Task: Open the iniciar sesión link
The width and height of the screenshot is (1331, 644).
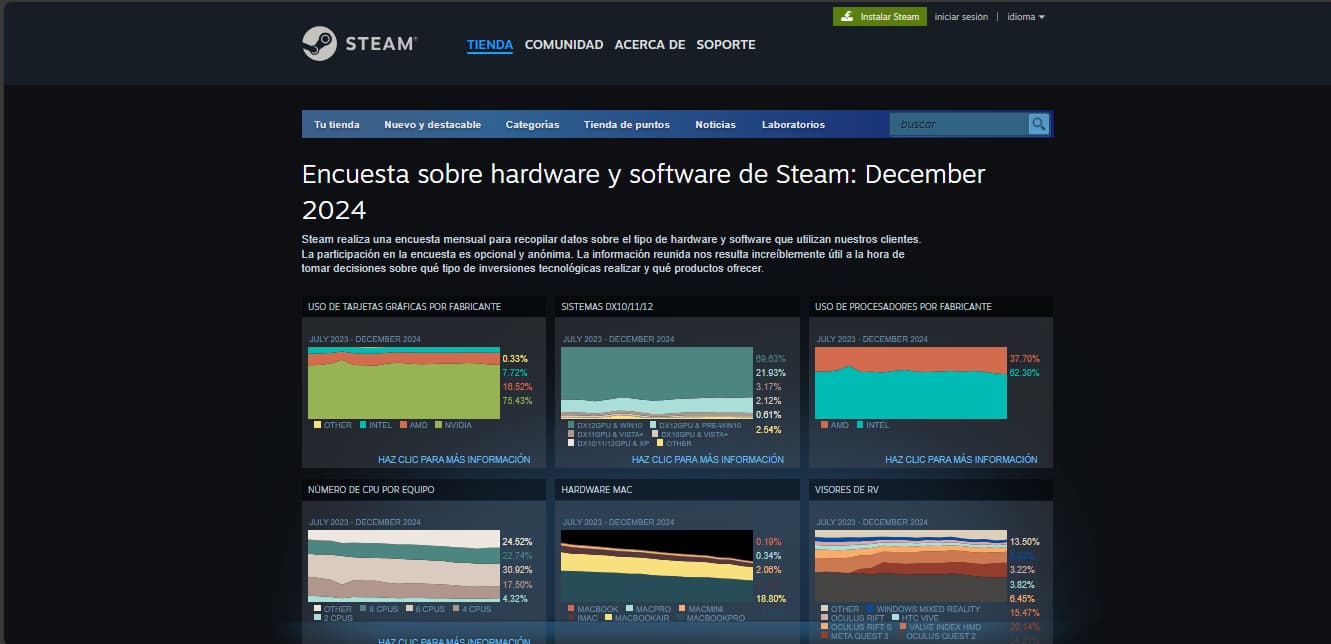Action: 961,17
